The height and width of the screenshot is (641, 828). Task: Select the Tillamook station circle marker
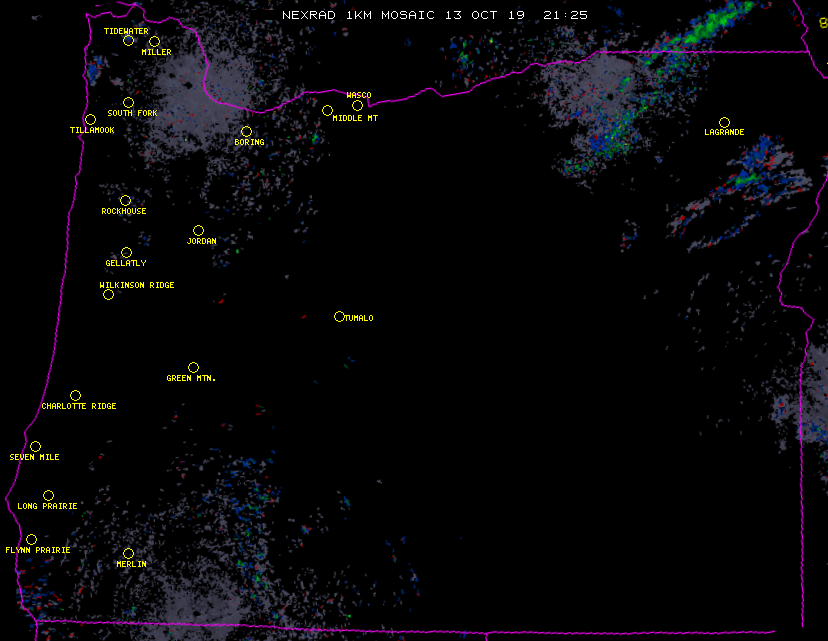pyautogui.click(x=90, y=120)
